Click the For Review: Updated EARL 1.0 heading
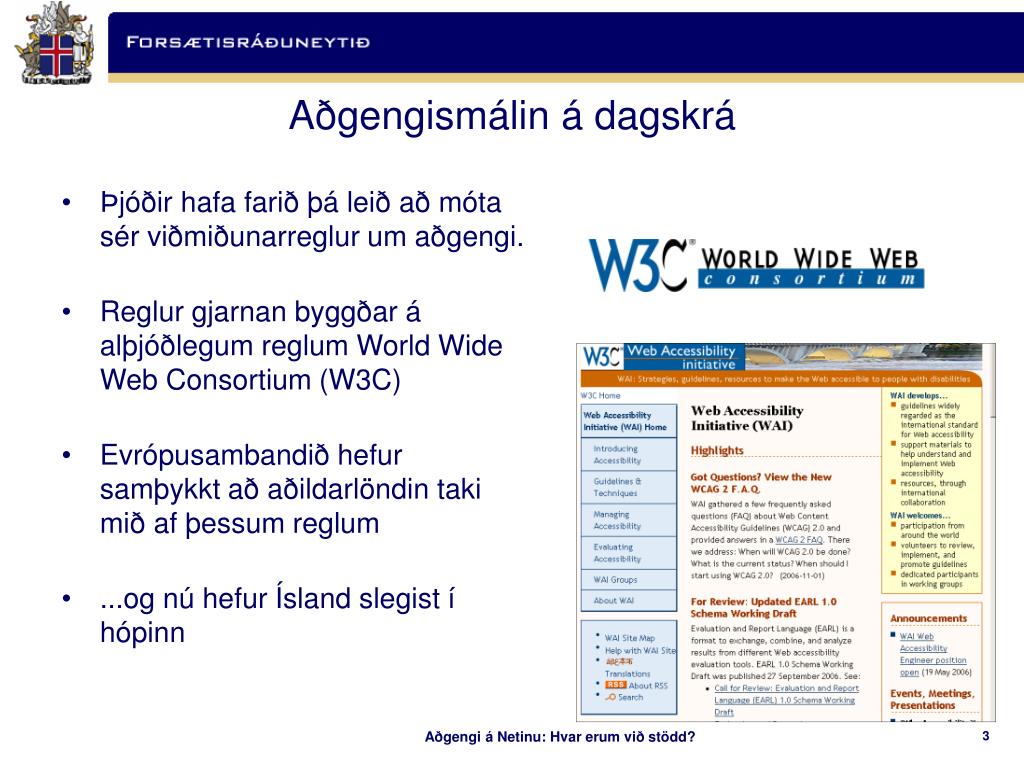Screen dimensions: 1024x768 point(763,607)
